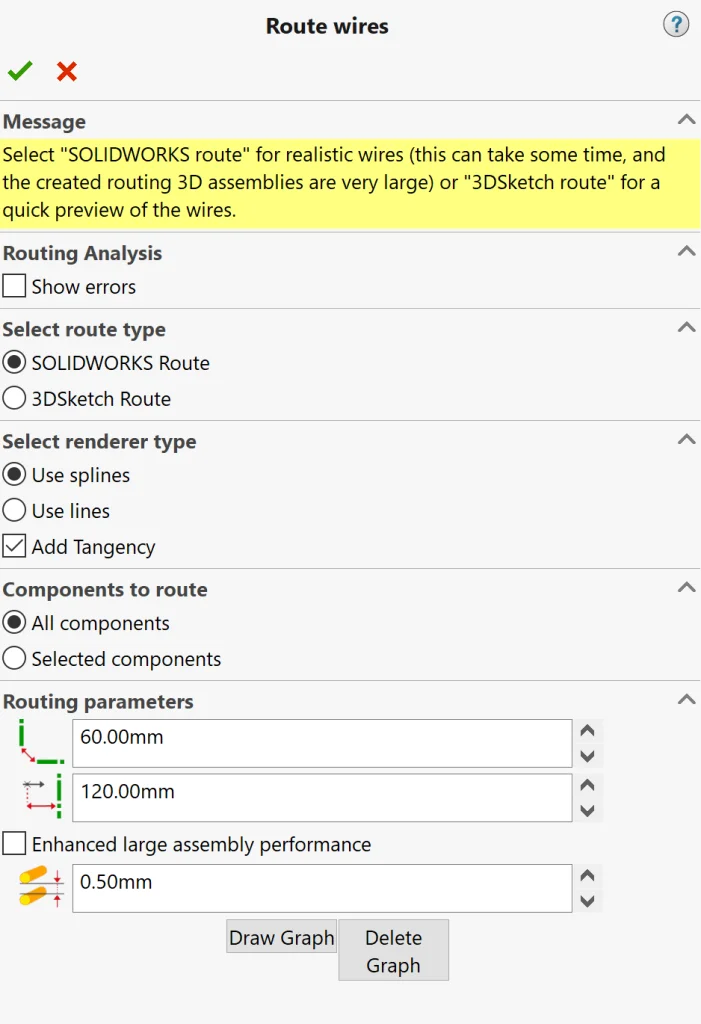Screen dimensions: 701x1024
Task: Click the Delete Graph button
Action: pos(393,951)
